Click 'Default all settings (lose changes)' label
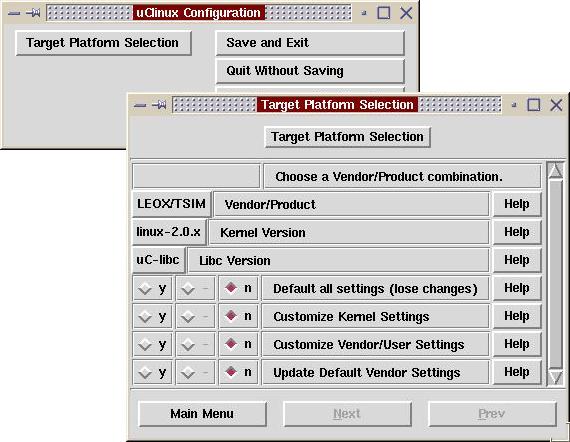This screenshot has height=442, width=570. tap(375, 289)
